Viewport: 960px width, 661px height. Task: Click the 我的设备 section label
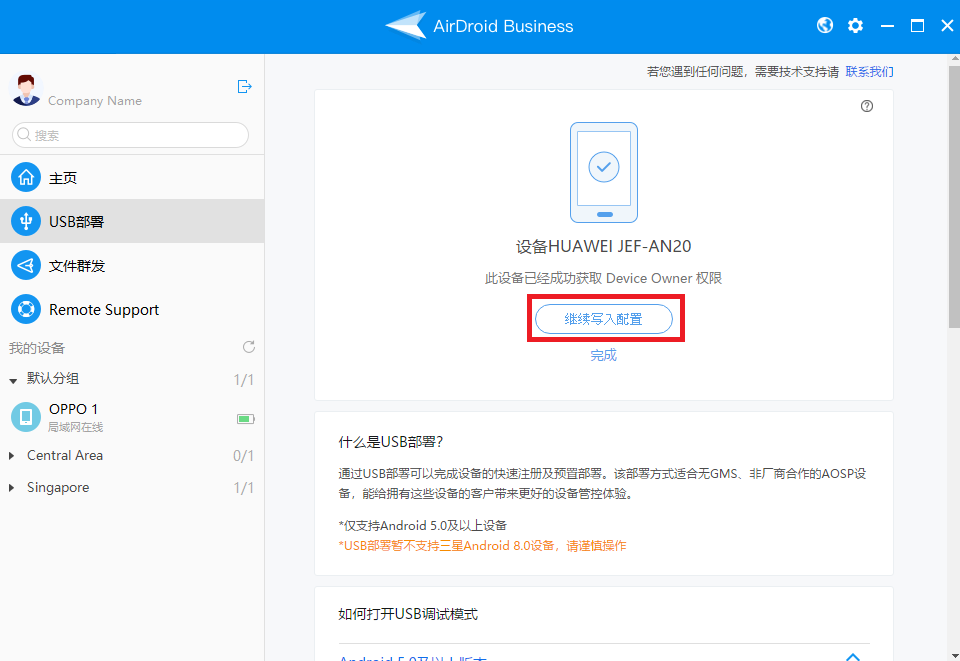coord(37,348)
